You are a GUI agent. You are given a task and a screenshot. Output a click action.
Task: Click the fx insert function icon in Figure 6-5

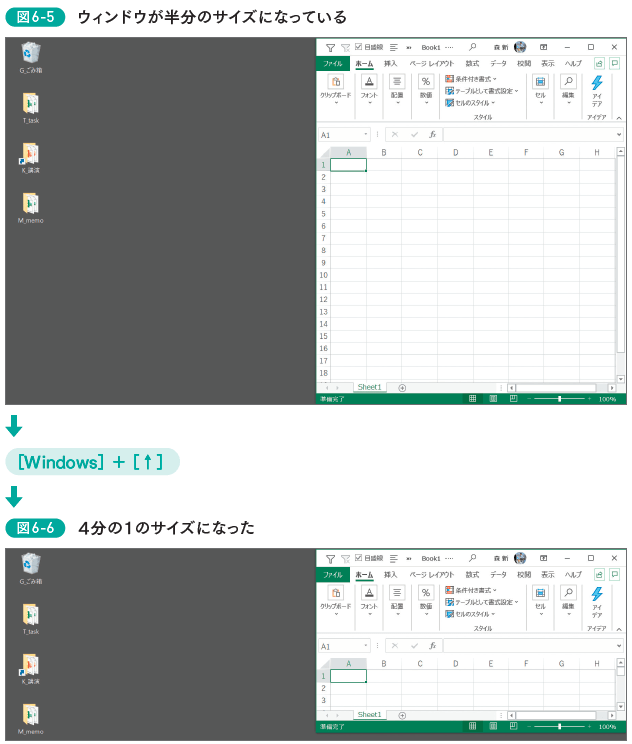pos(432,135)
